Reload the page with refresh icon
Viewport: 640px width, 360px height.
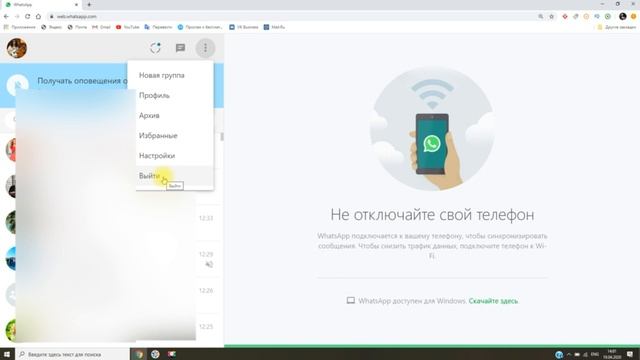pyautogui.click(x=27, y=16)
